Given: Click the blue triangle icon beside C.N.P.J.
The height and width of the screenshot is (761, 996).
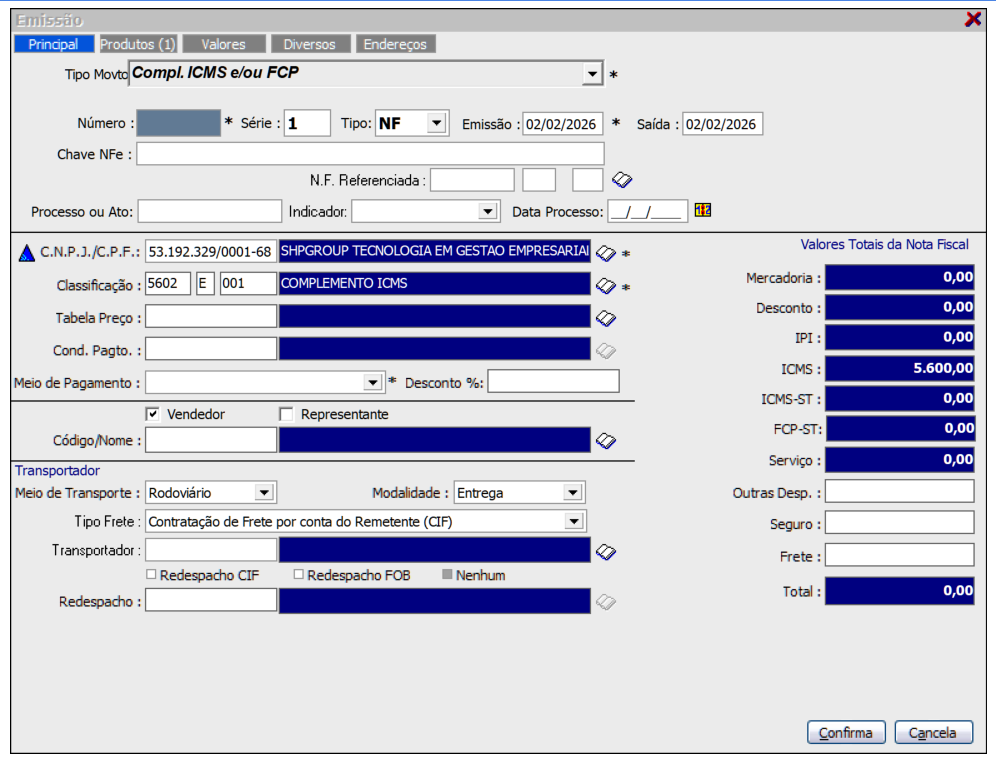Looking at the screenshot, I should (x=27, y=253).
